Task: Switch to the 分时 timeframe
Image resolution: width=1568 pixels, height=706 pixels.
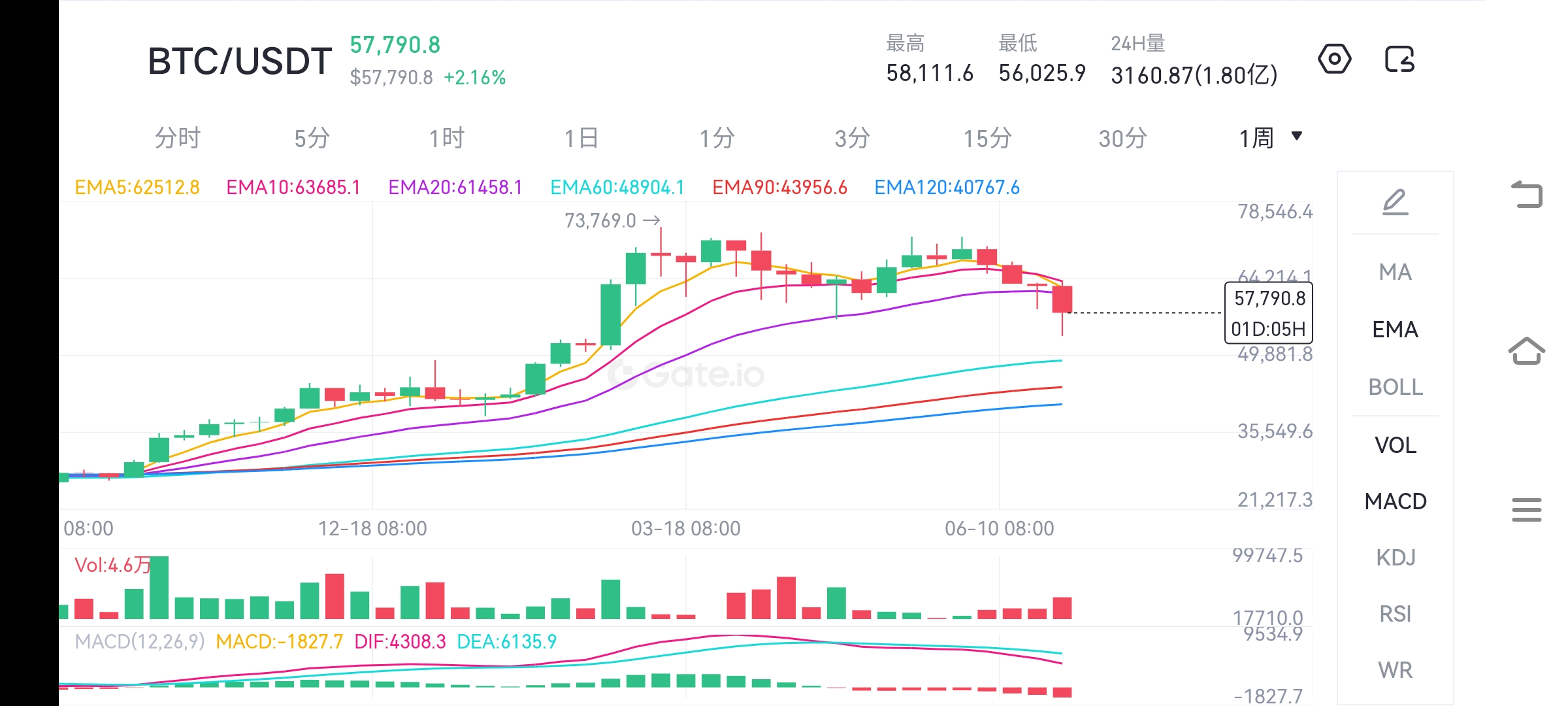Action: tap(177, 138)
